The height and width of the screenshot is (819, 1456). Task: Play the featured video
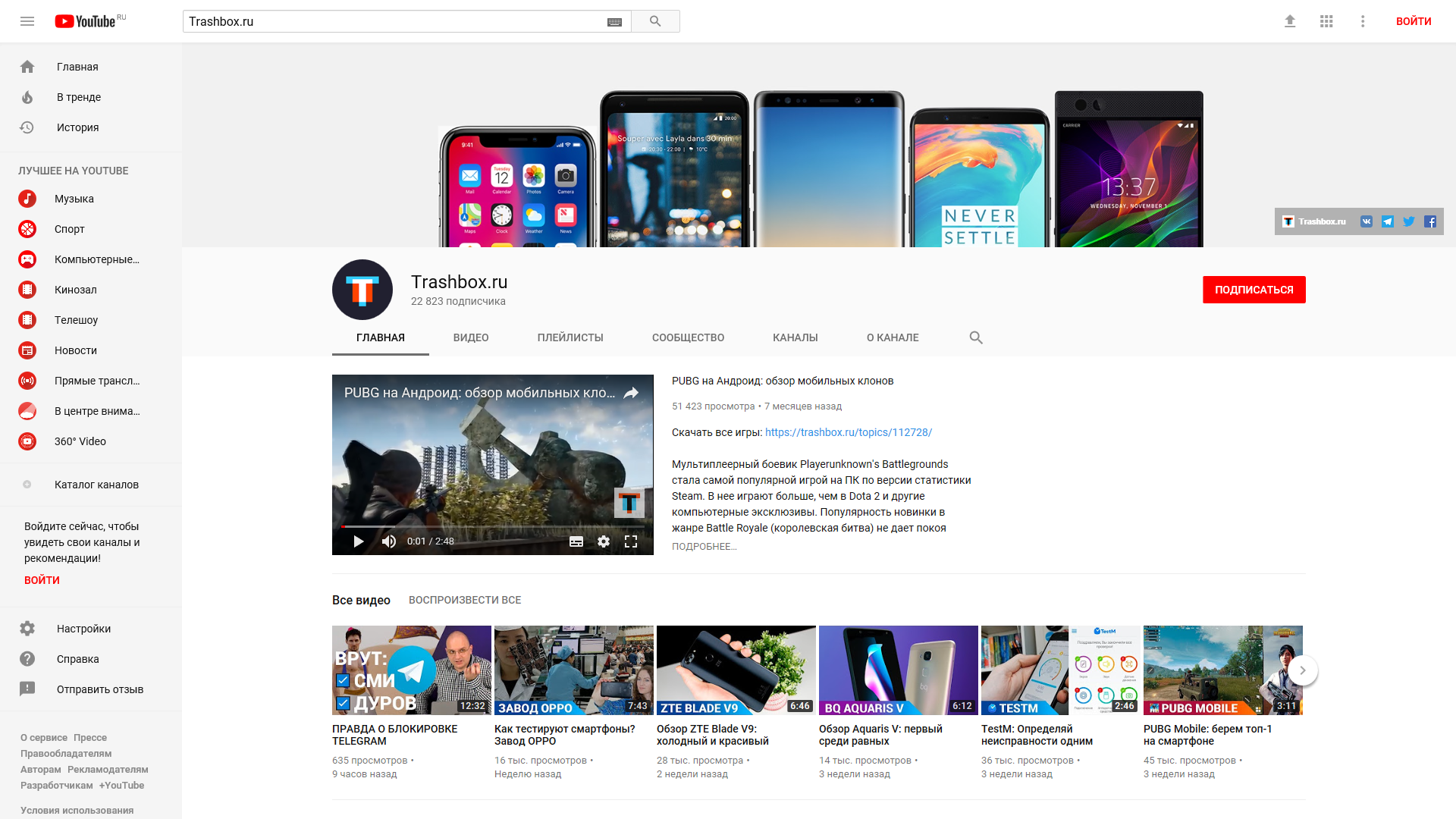pos(359,541)
